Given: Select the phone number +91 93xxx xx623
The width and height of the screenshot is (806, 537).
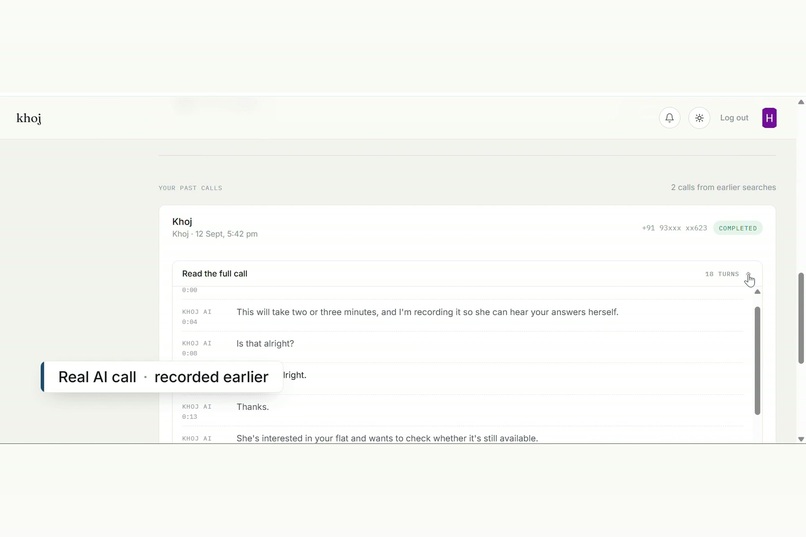Looking at the screenshot, I should (674, 228).
